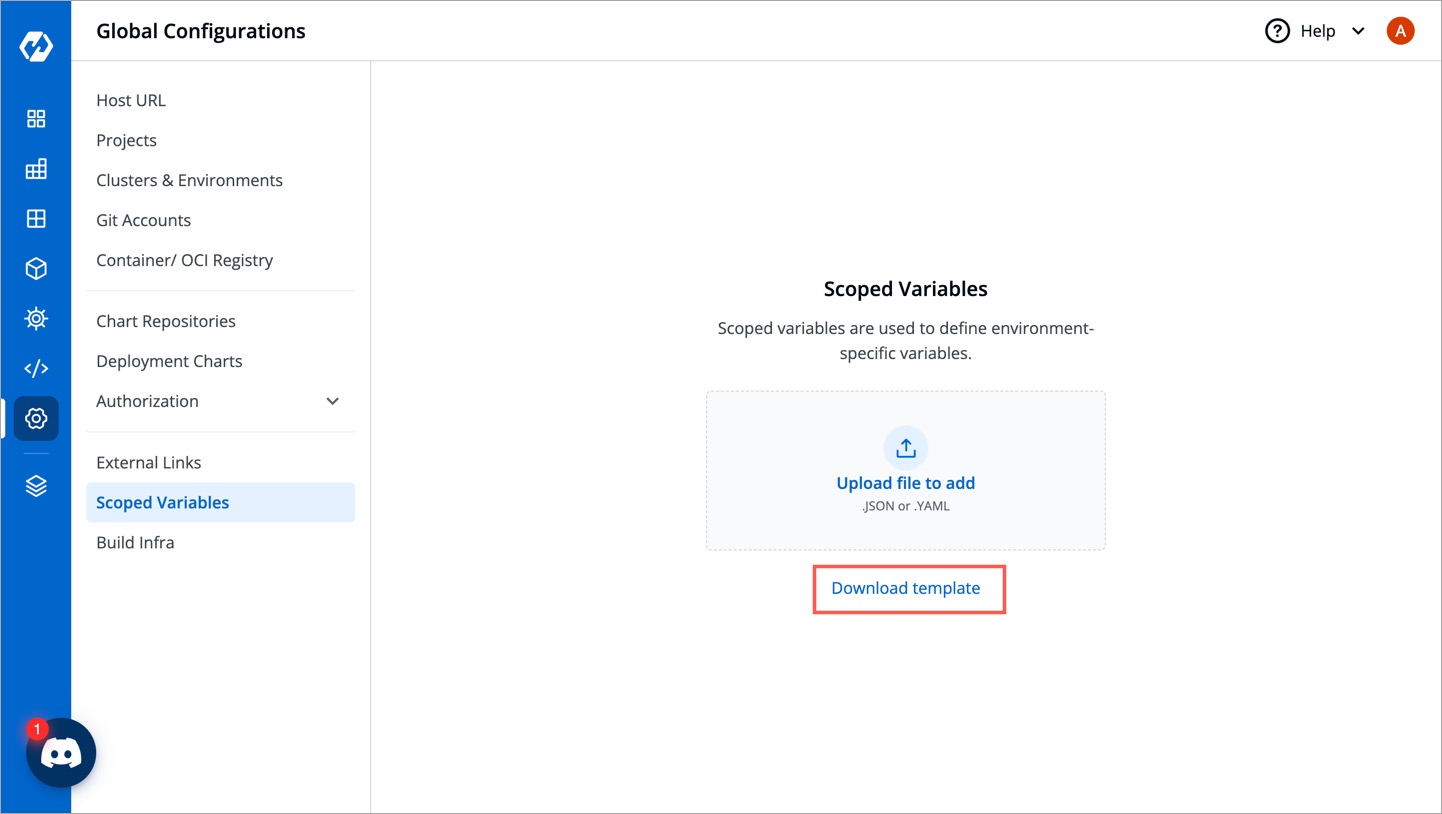Click the Download template link
Image resolution: width=1442 pixels, height=814 pixels.
click(905, 588)
